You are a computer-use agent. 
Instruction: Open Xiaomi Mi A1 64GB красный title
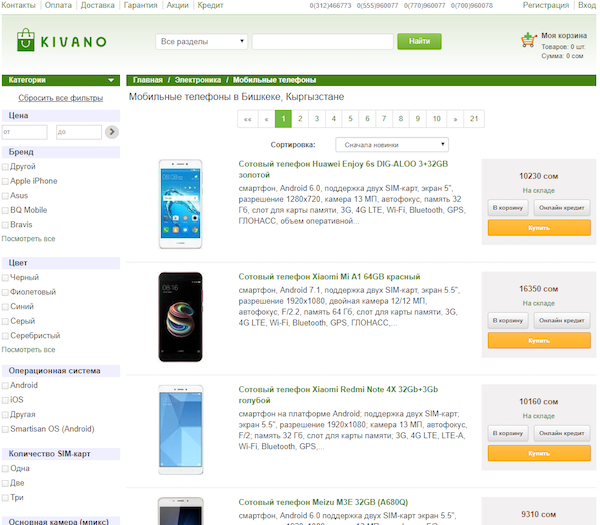(329, 277)
